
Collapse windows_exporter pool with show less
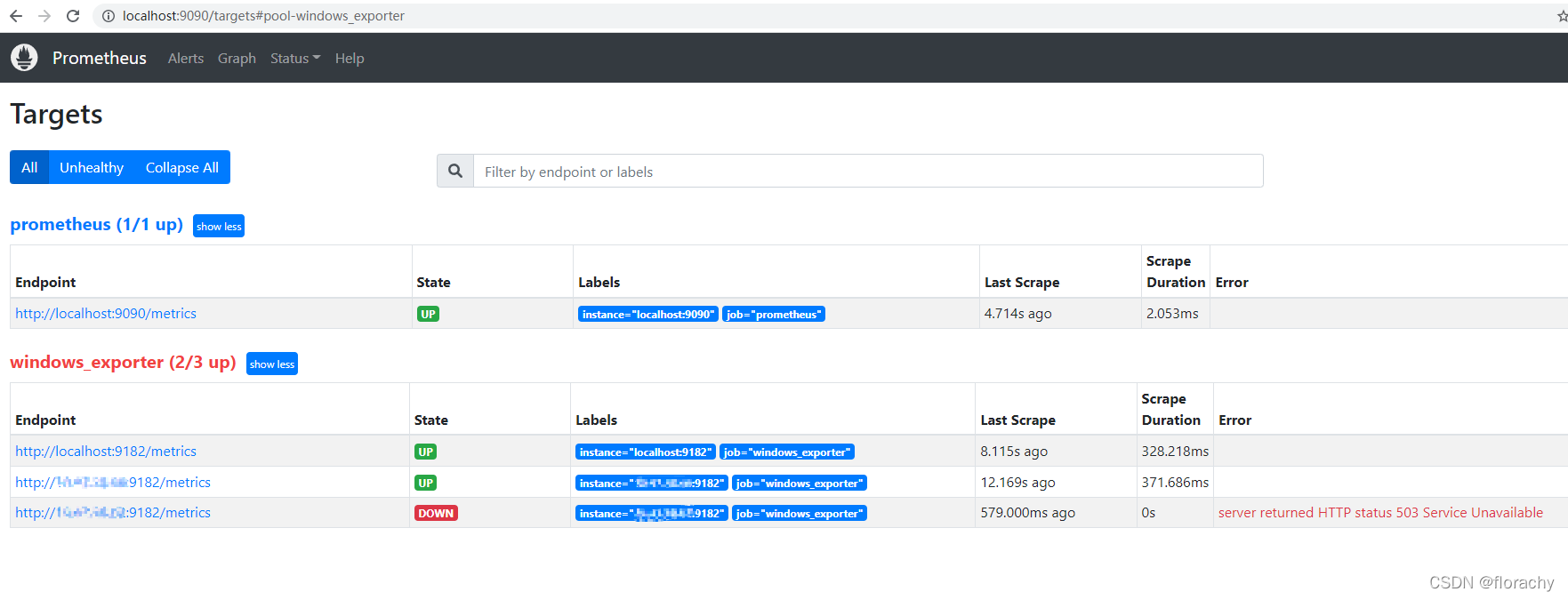pos(272,364)
